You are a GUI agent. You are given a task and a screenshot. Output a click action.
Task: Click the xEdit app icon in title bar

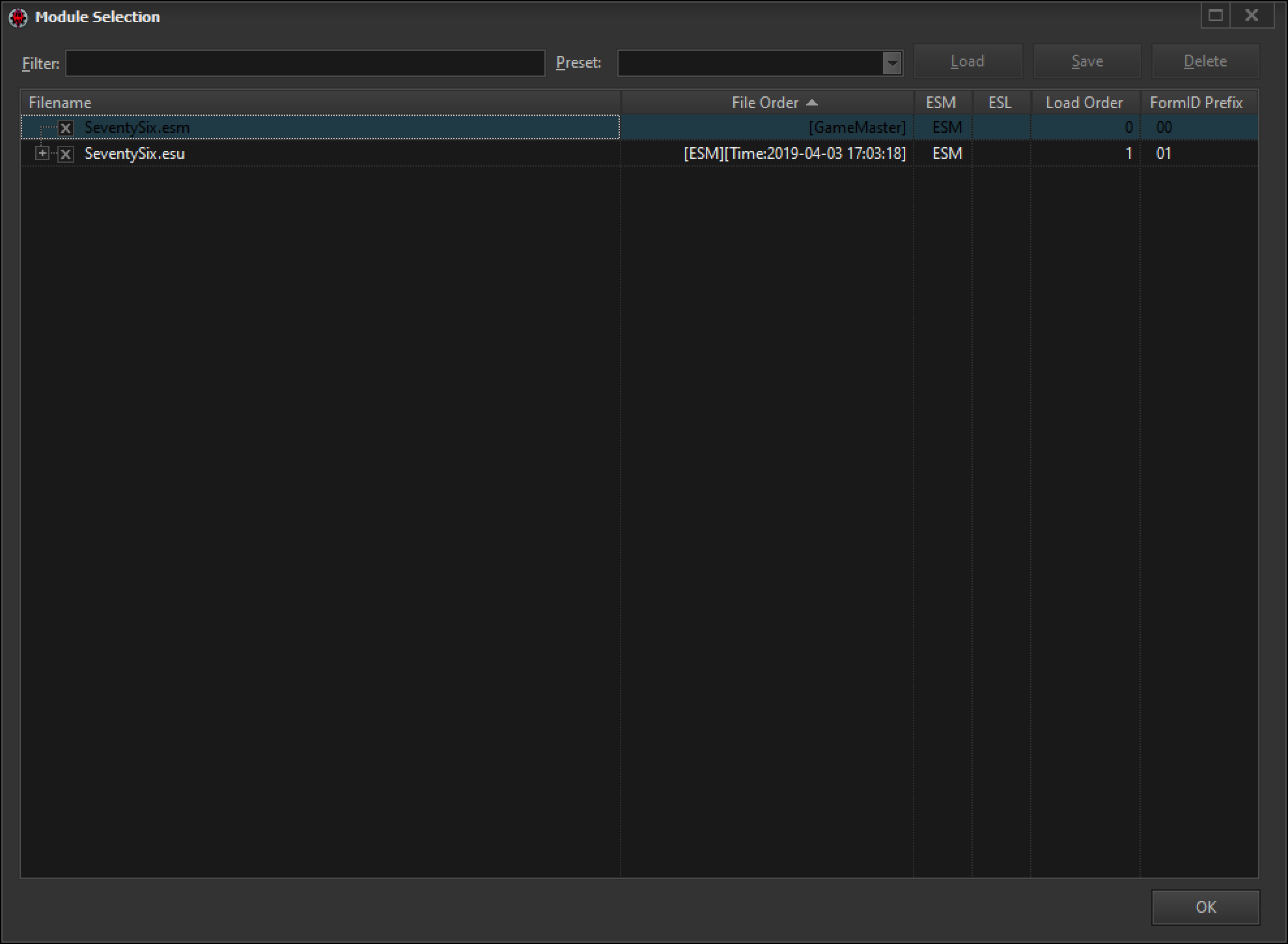18,17
